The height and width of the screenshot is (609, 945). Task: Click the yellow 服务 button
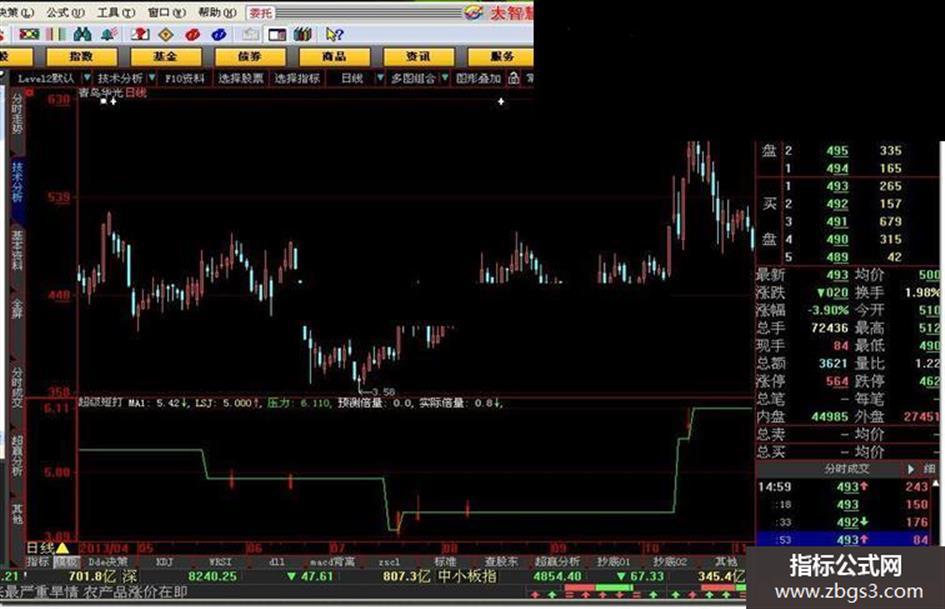[500, 57]
